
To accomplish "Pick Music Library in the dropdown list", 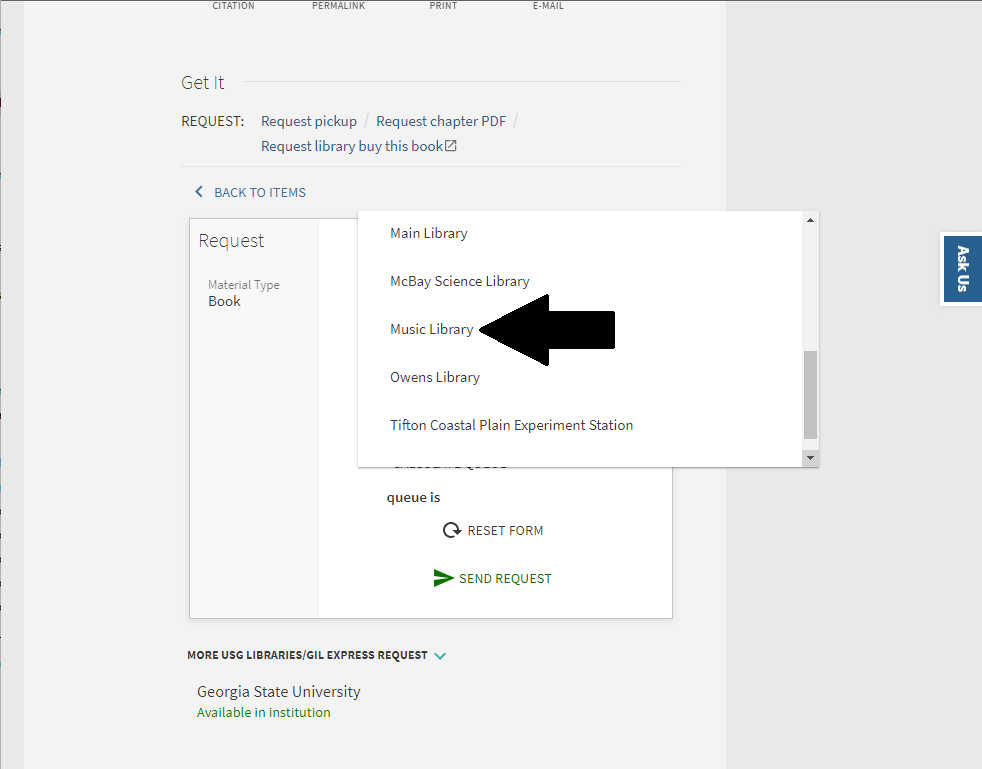I will coord(432,329).
